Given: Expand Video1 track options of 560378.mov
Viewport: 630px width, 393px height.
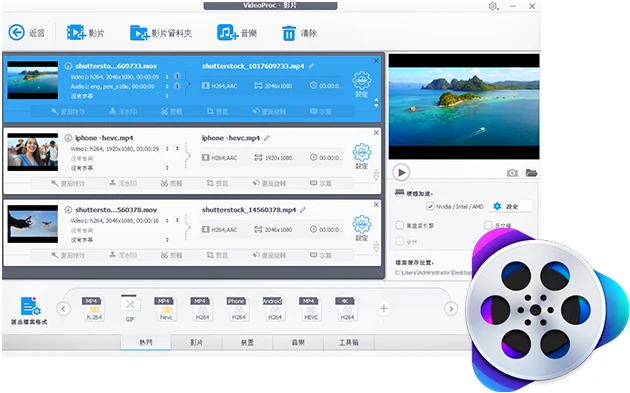Looking at the screenshot, I should click(167, 220).
